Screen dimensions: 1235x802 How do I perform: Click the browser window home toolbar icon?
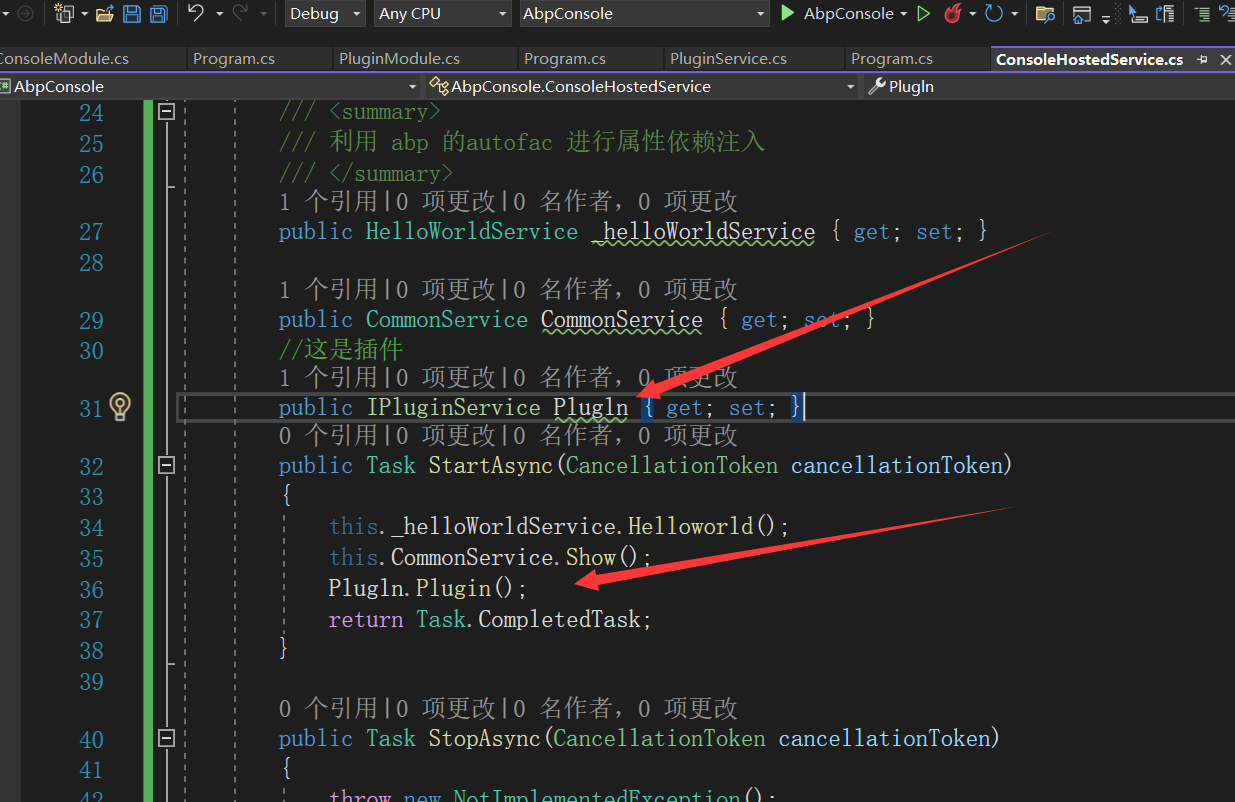coord(1081,14)
